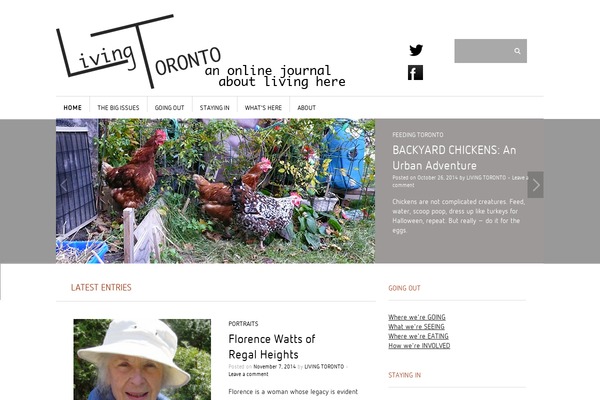Screen dimensions: 600x400
Task: Open the STAYING IN navigation item
Action: (215, 108)
